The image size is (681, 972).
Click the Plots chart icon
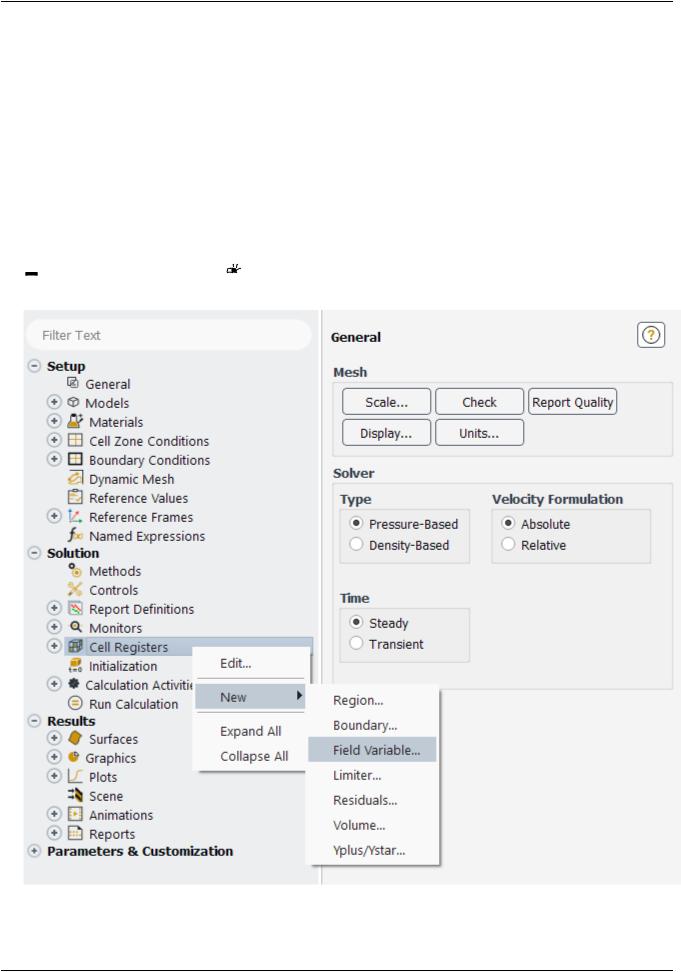(75, 776)
